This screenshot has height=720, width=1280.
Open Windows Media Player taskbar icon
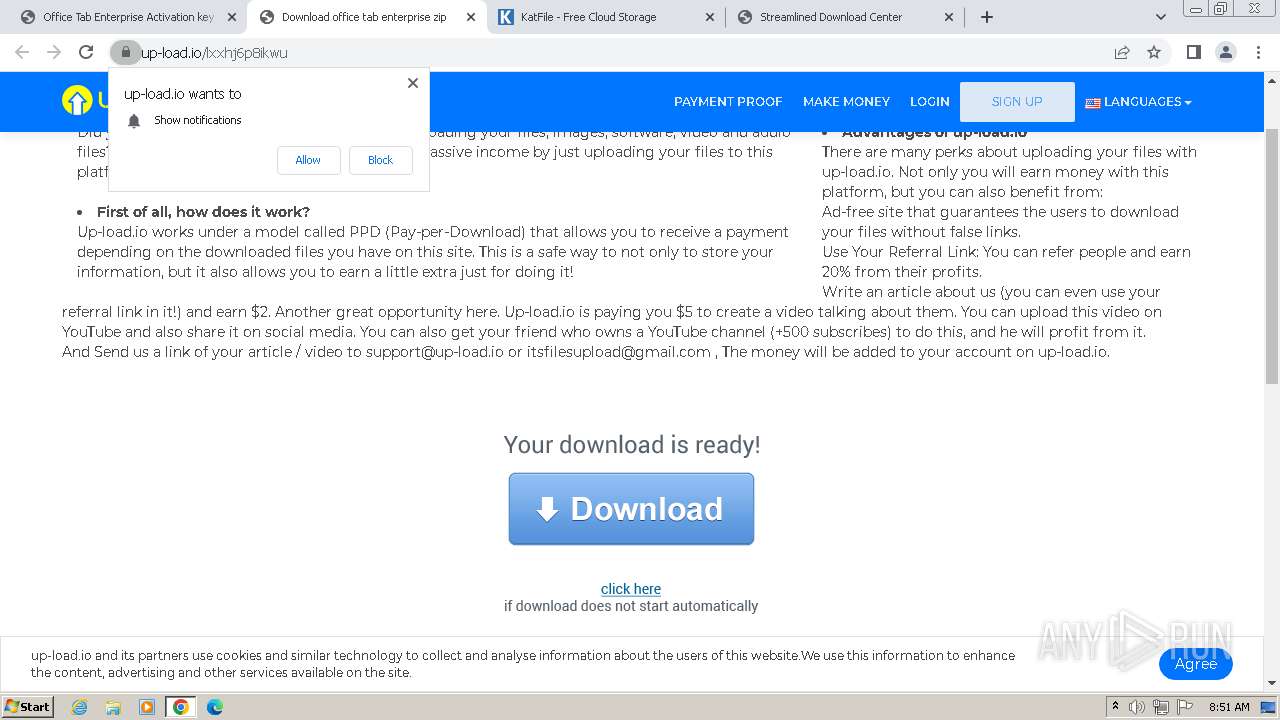147,707
